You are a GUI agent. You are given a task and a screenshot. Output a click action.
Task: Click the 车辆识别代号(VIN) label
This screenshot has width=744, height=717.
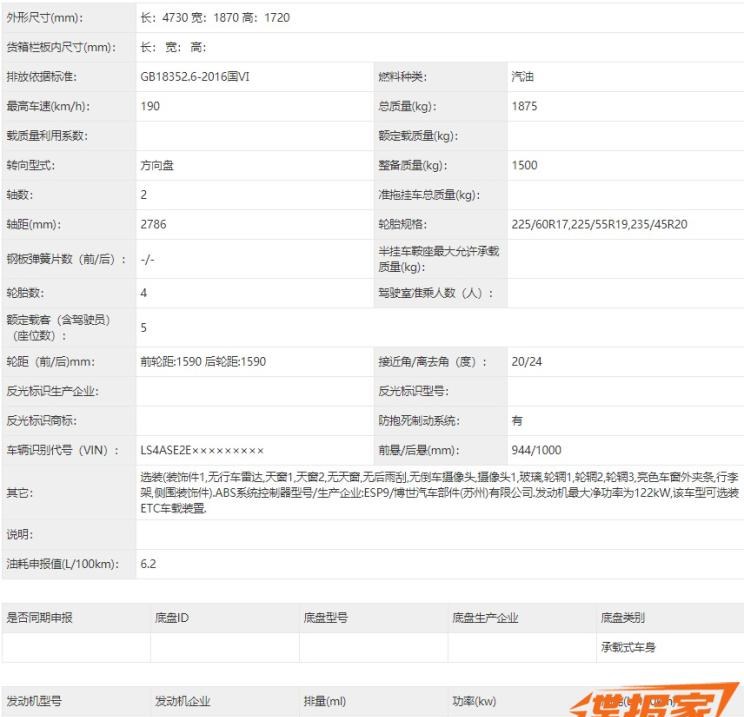63,450
